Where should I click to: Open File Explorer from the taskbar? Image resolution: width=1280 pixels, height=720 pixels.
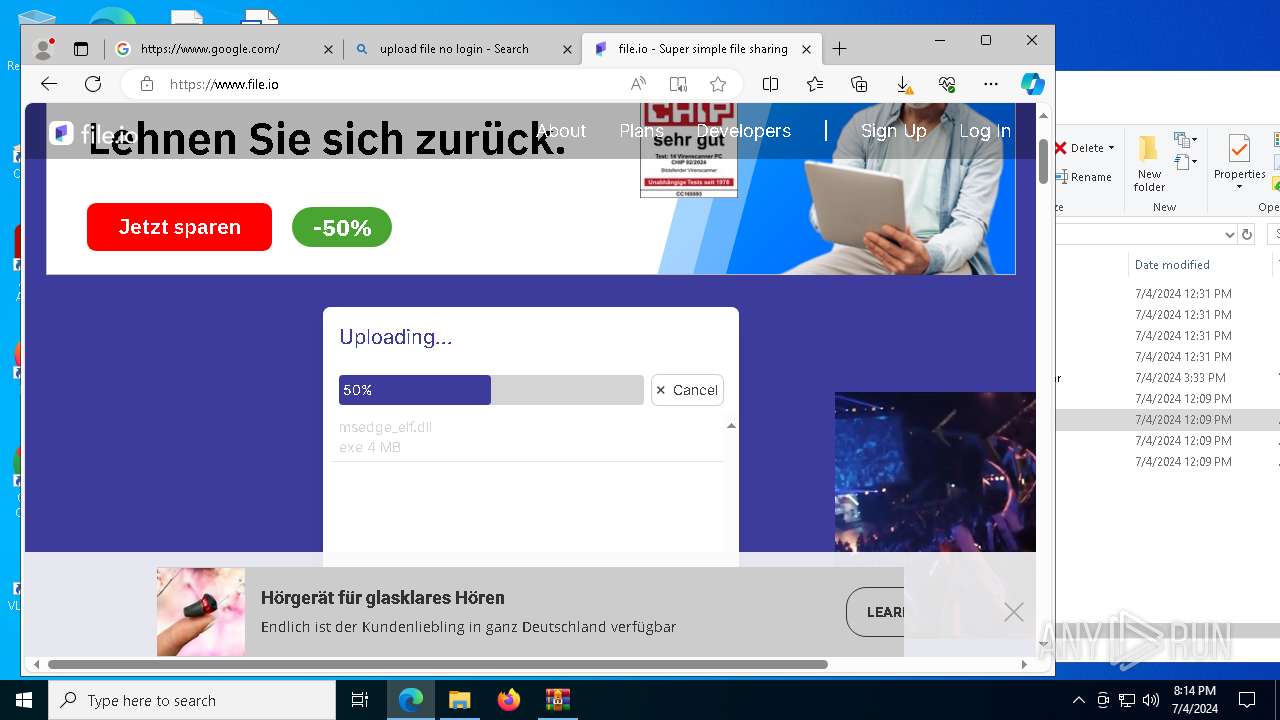(x=459, y=700)
